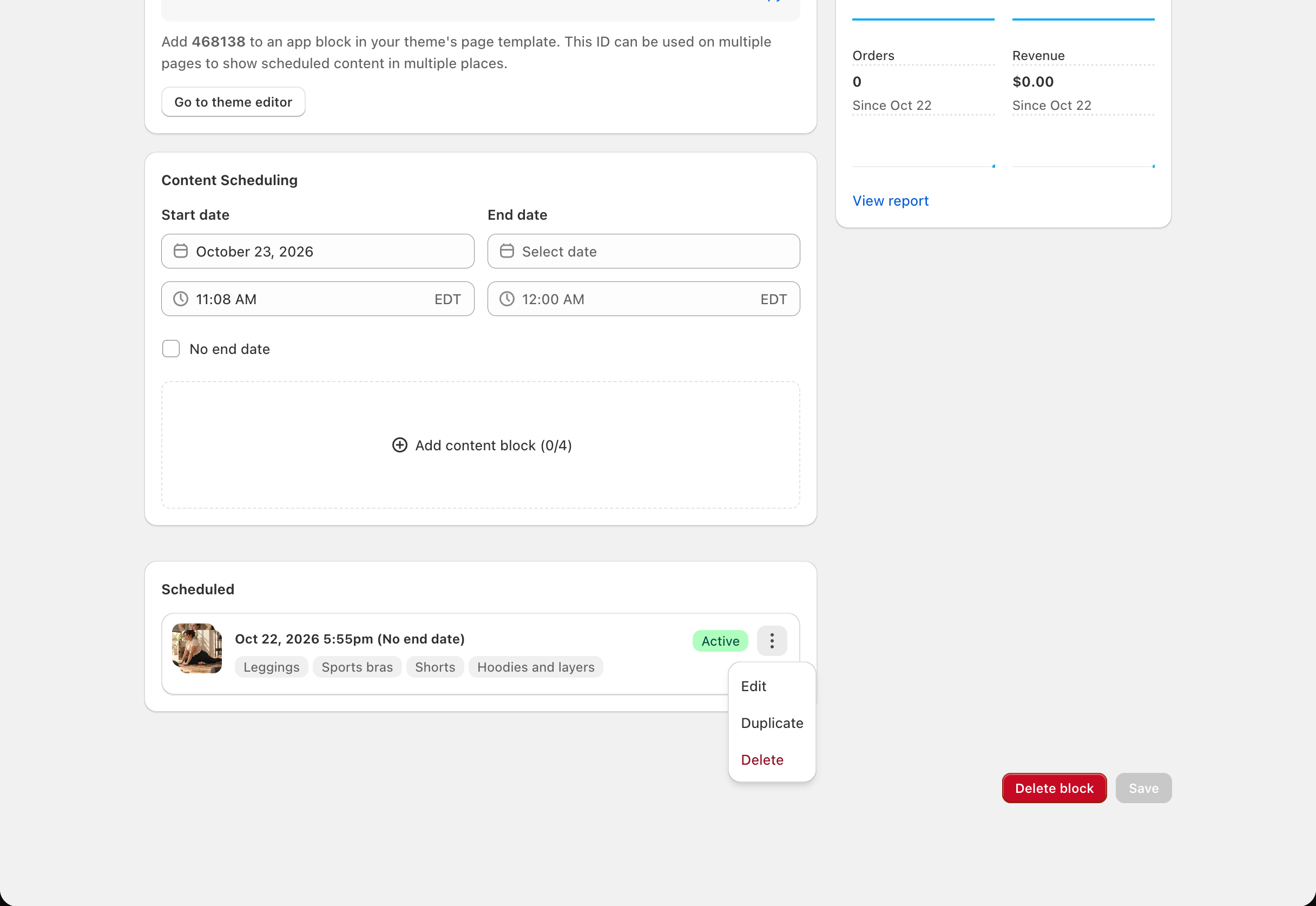Click the scheduled item yoga thumbnail
Image resolution: width=1316 pixels, height=906 pixels.
click(197, 648)
